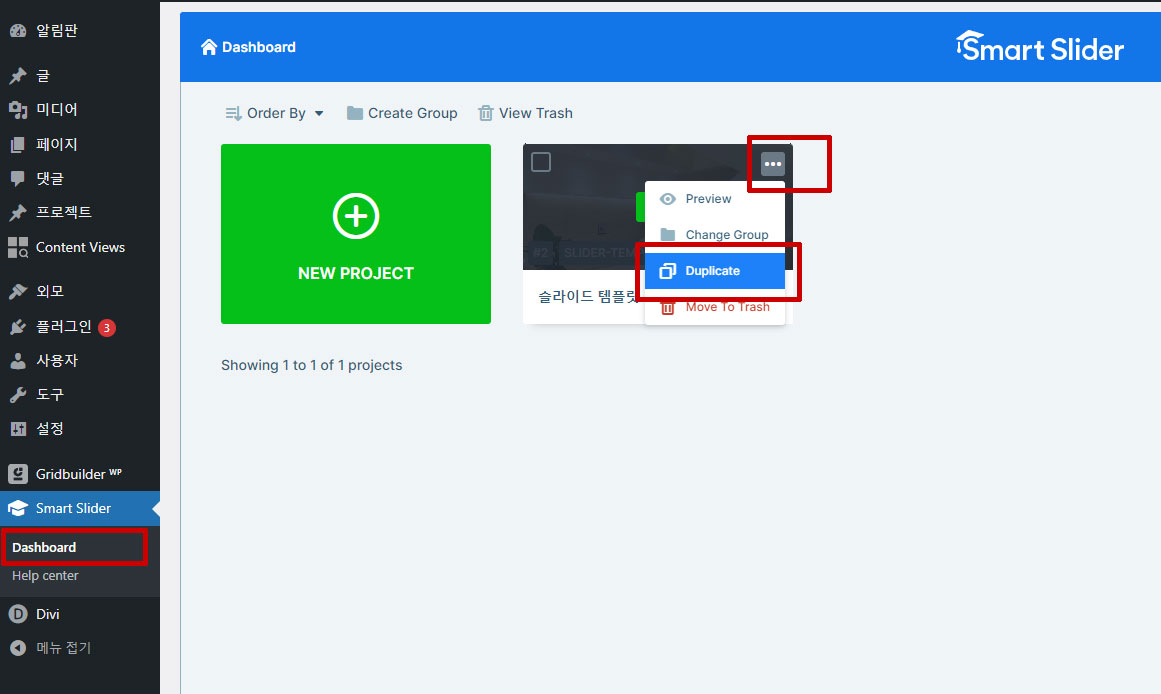
Task: Select Preview from the context menu
Action: 715,198
